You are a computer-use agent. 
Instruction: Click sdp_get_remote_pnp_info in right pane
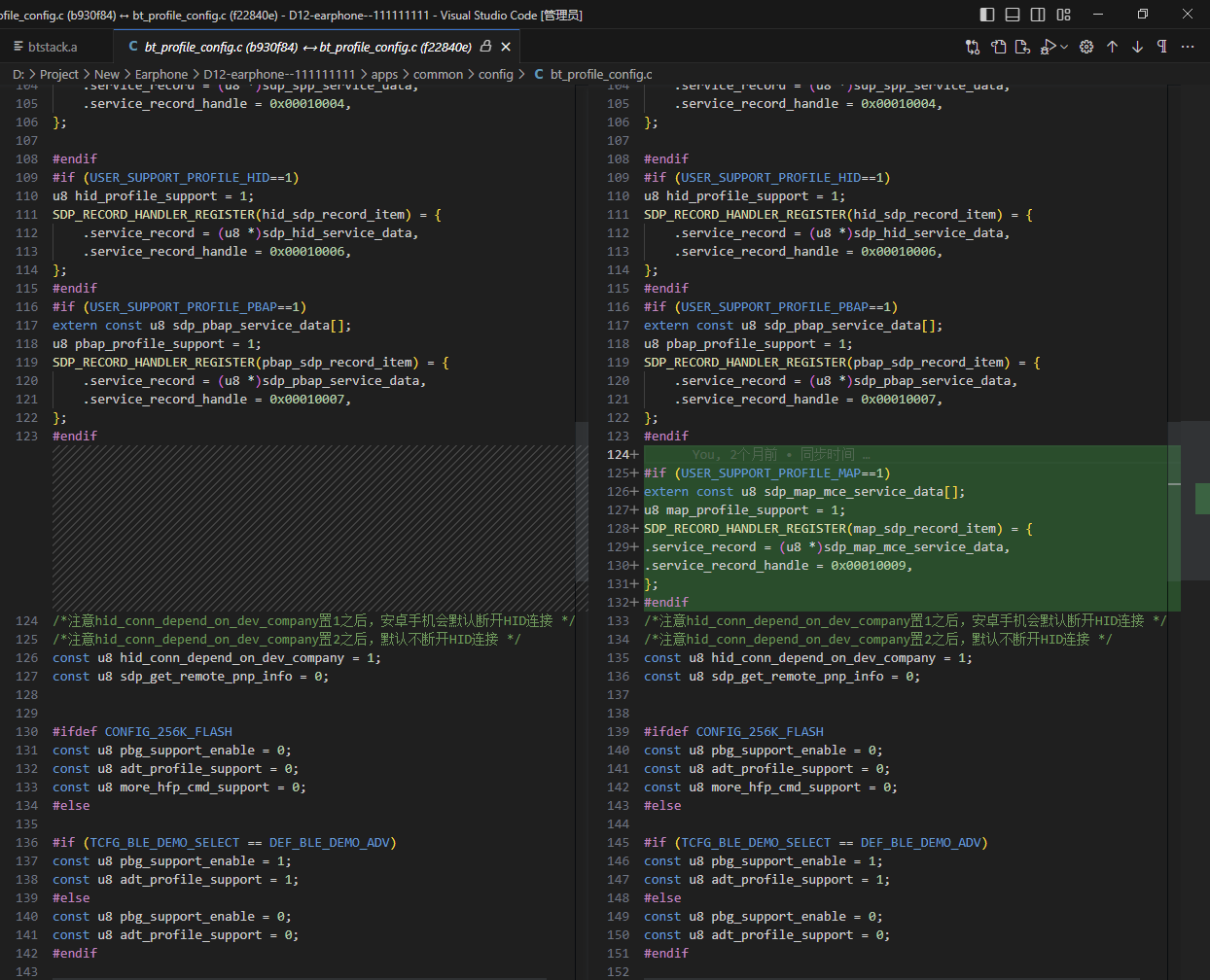[x=797, y=676]
